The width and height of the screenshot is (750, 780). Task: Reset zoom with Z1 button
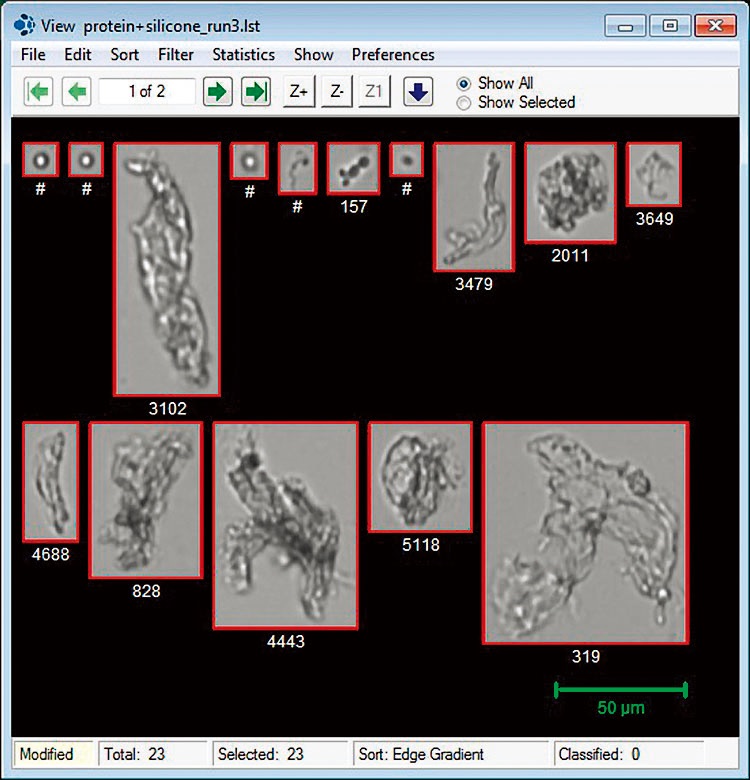(374, 92)
